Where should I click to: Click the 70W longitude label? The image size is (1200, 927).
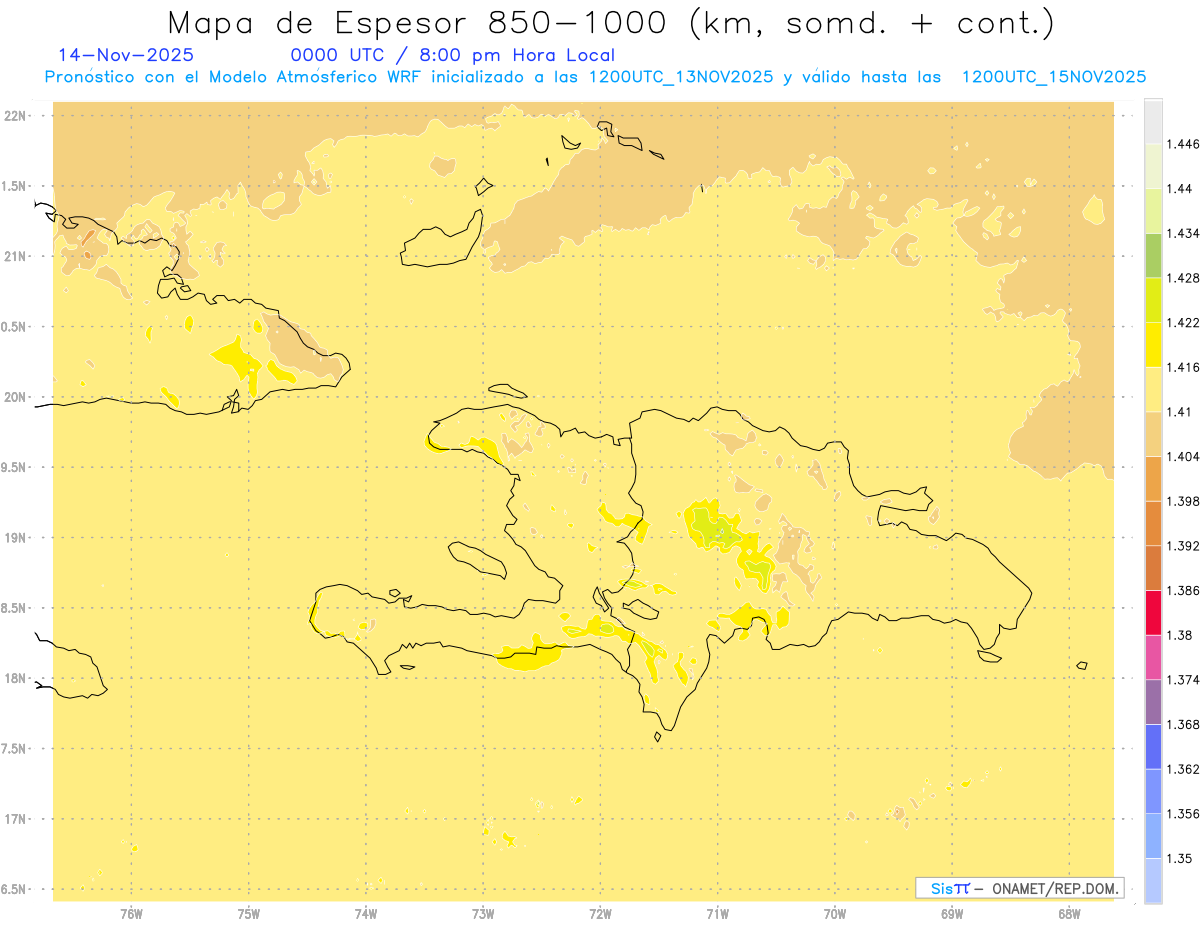pyautogui.click(x=835, y=914)
